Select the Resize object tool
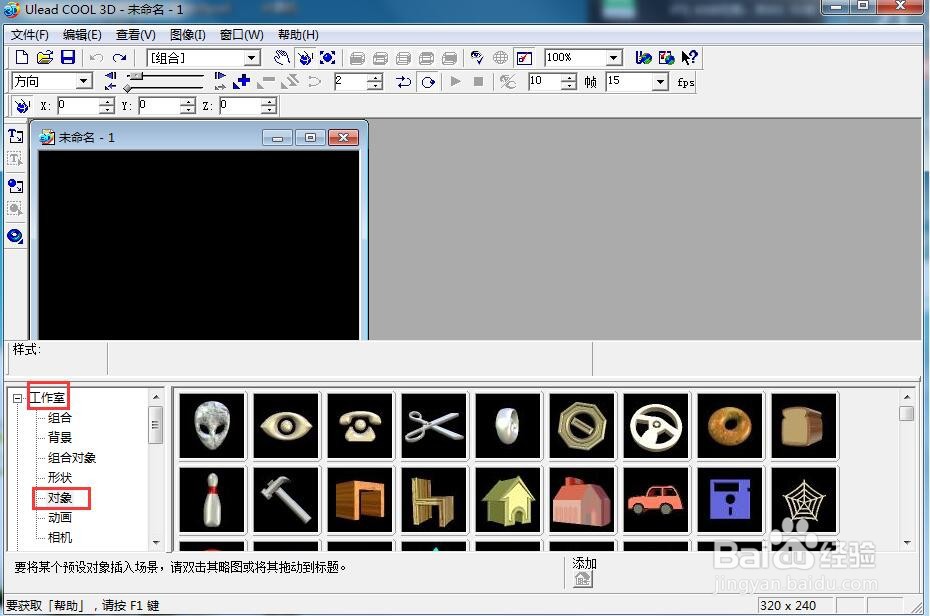Viewport: 930px width, 616px height. (328, 58)
